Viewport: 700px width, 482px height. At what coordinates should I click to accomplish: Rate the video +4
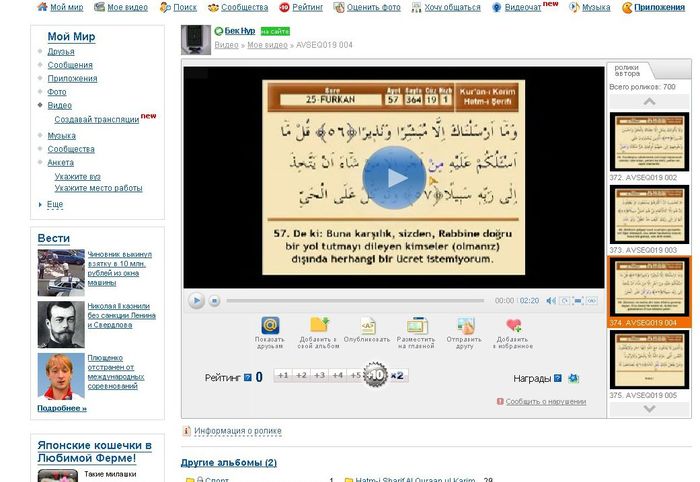[x=338, y=375]
